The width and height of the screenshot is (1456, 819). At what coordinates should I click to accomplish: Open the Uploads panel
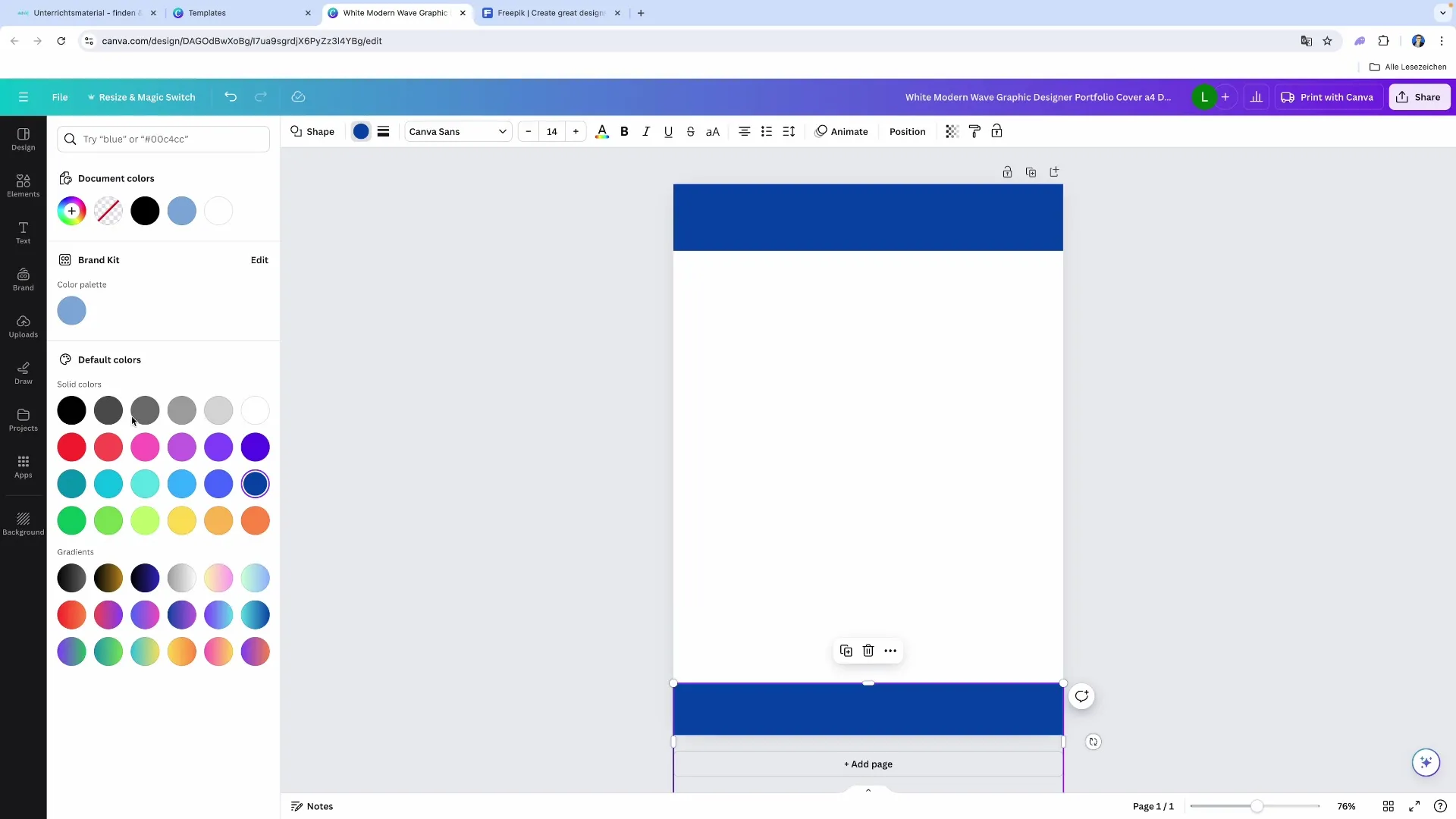23,325
